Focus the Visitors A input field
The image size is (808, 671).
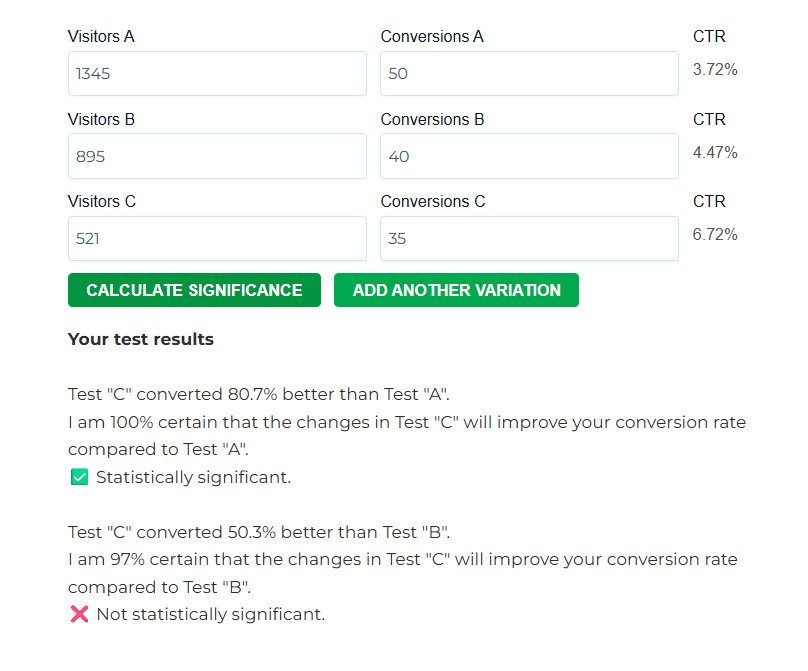pyautogui.click(x=217, y=74)
